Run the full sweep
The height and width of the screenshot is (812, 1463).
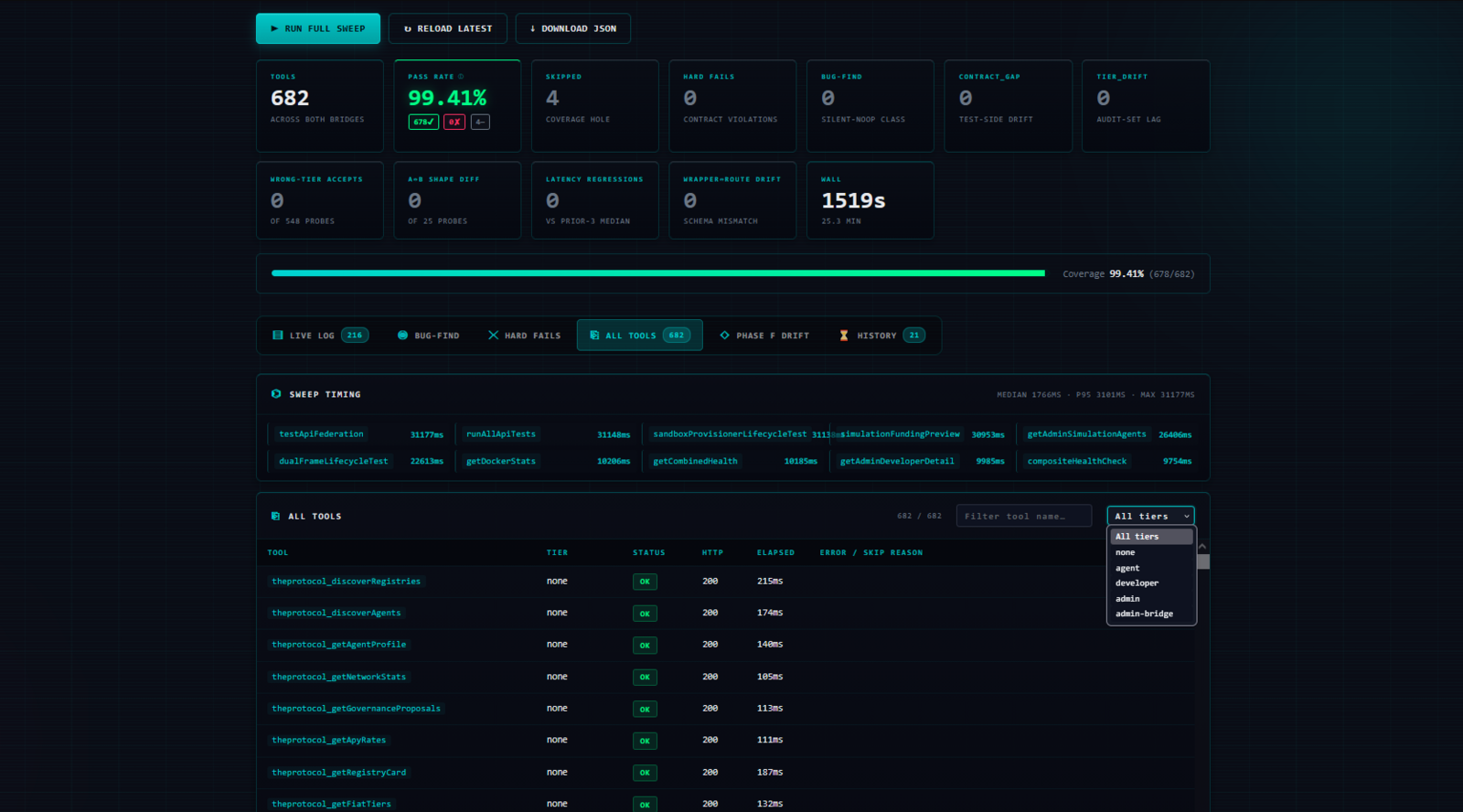coord(318,28)
